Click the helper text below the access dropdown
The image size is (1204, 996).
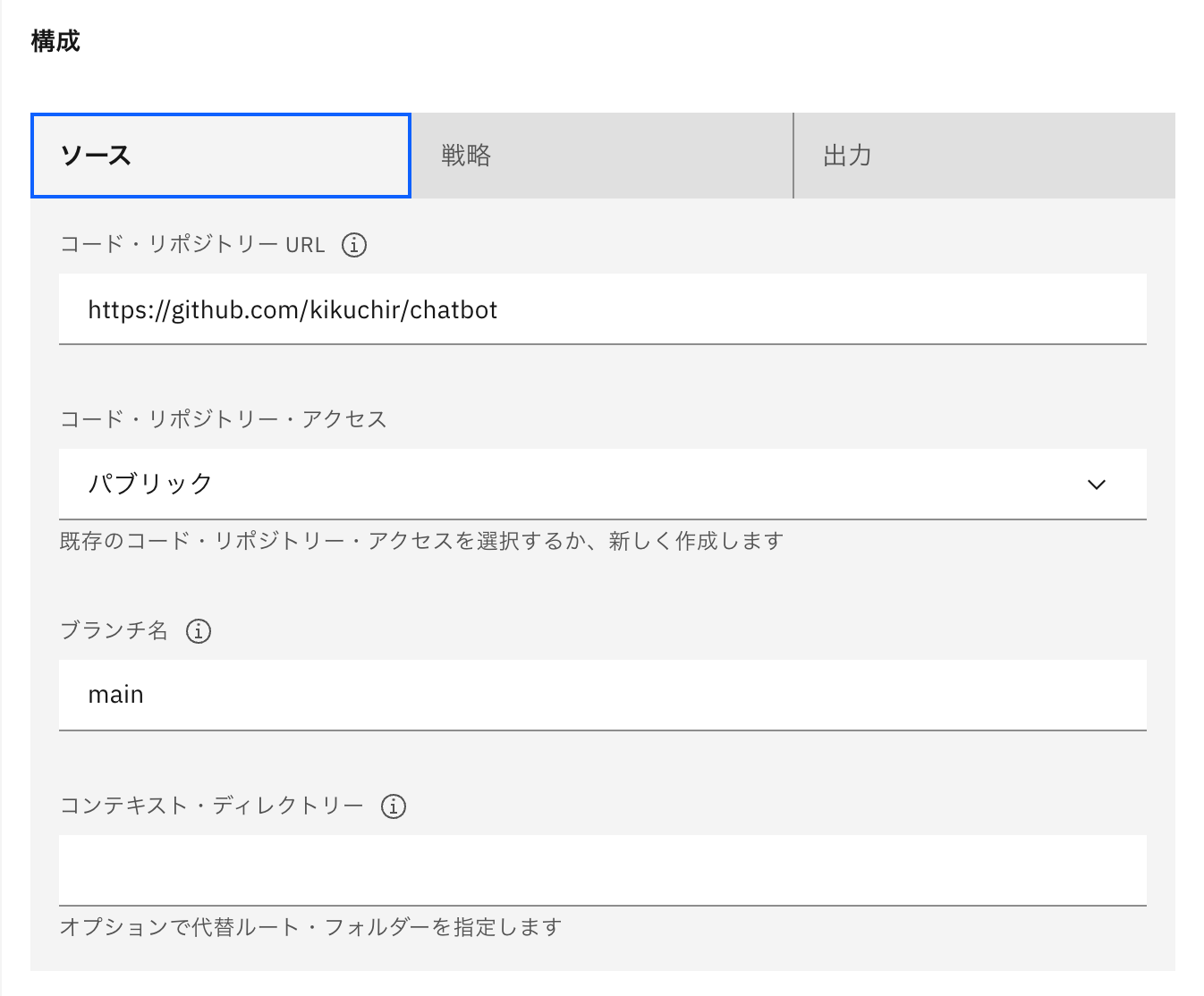(x=420, y=541)
